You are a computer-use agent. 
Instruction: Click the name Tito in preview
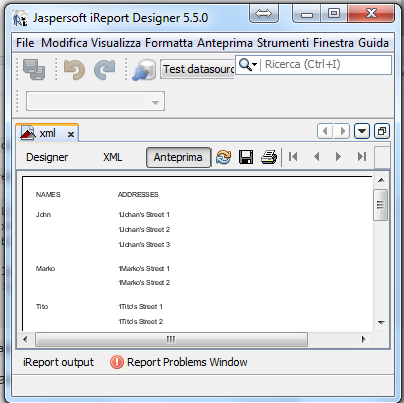42,307
